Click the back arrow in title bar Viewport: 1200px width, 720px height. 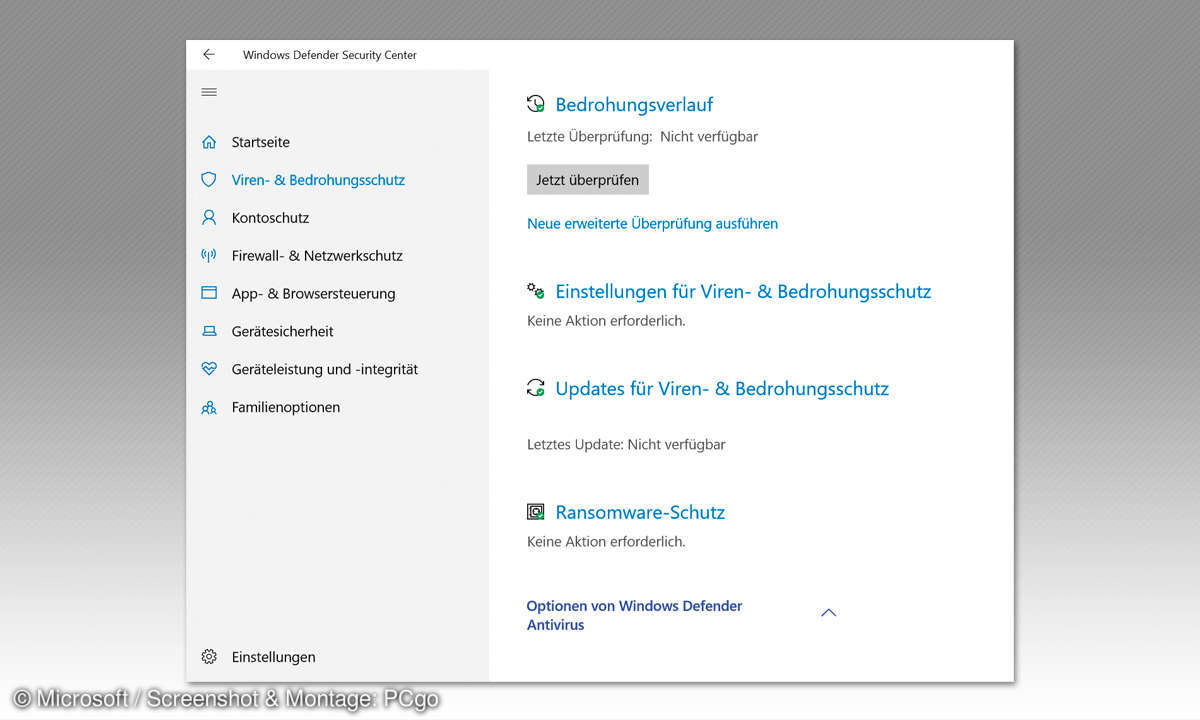click(208, 55)
